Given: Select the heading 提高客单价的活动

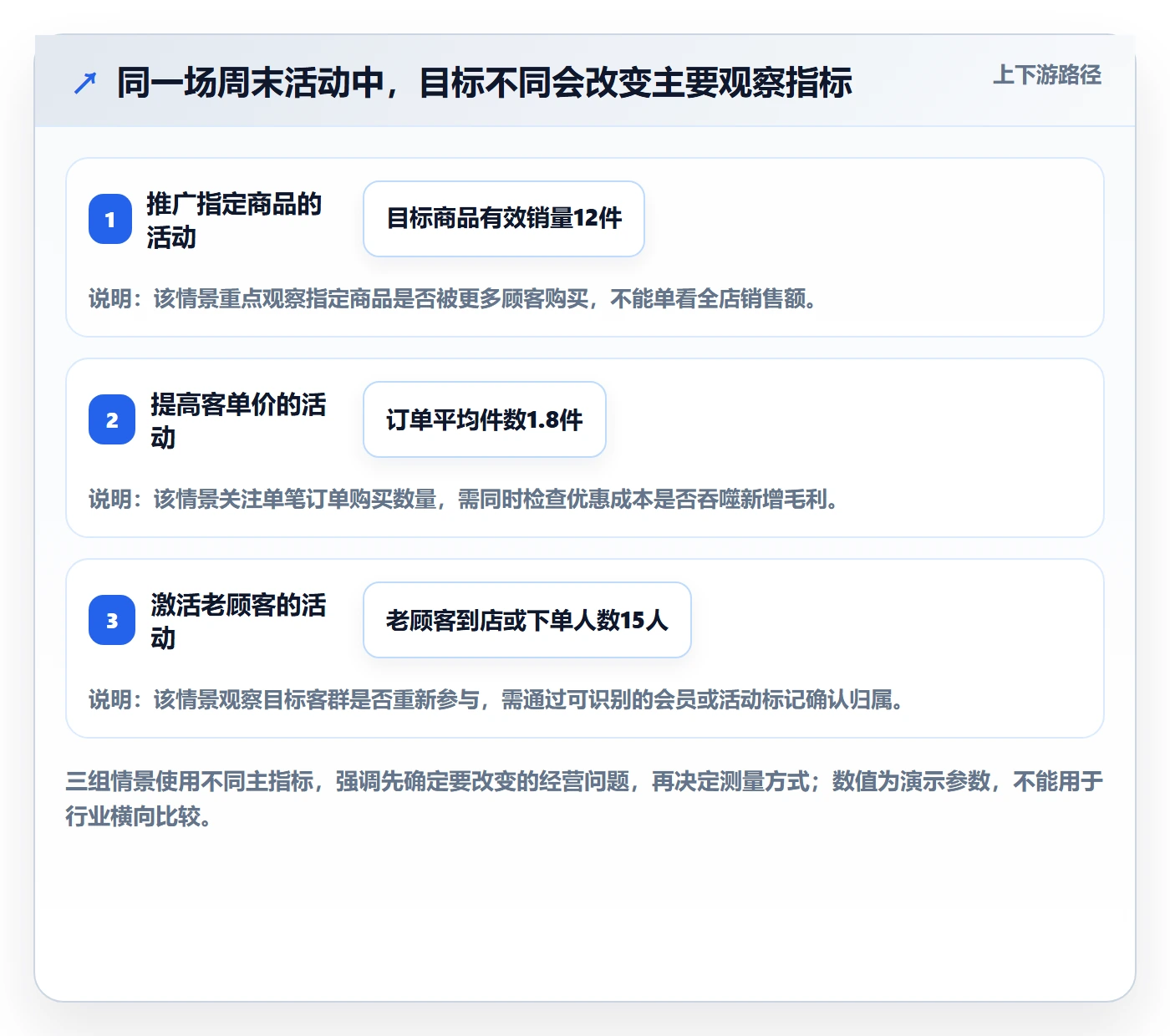Looking at the screenshot, I should (238, 420).
